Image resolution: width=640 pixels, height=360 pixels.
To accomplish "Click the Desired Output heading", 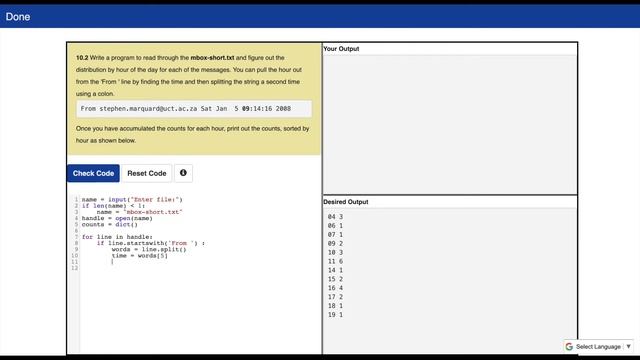I will point(346,202).
